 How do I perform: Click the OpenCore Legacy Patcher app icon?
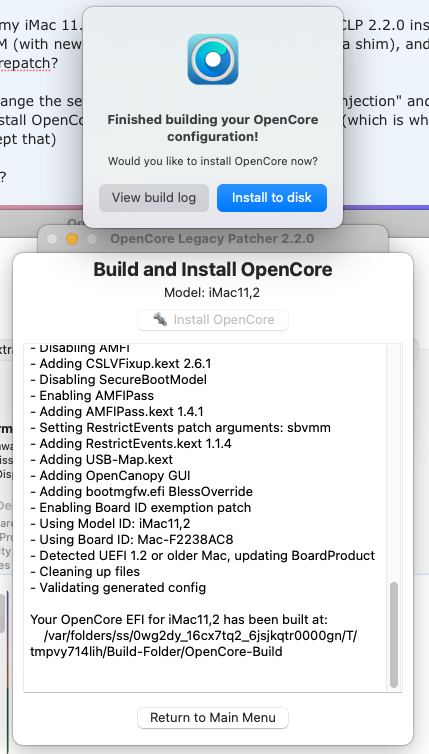click(x=213, y=59)
